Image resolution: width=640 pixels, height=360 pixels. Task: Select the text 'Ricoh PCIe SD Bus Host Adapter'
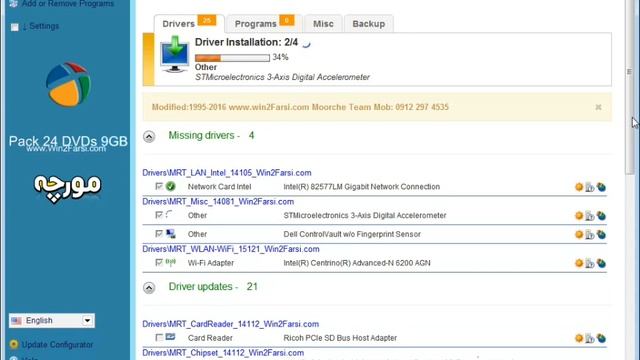point(340,338)
